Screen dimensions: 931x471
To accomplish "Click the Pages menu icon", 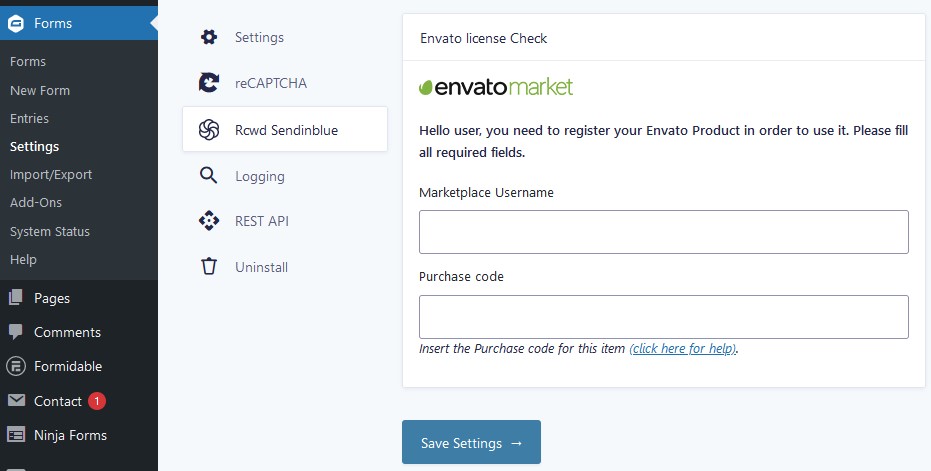I will pos(16,298).
